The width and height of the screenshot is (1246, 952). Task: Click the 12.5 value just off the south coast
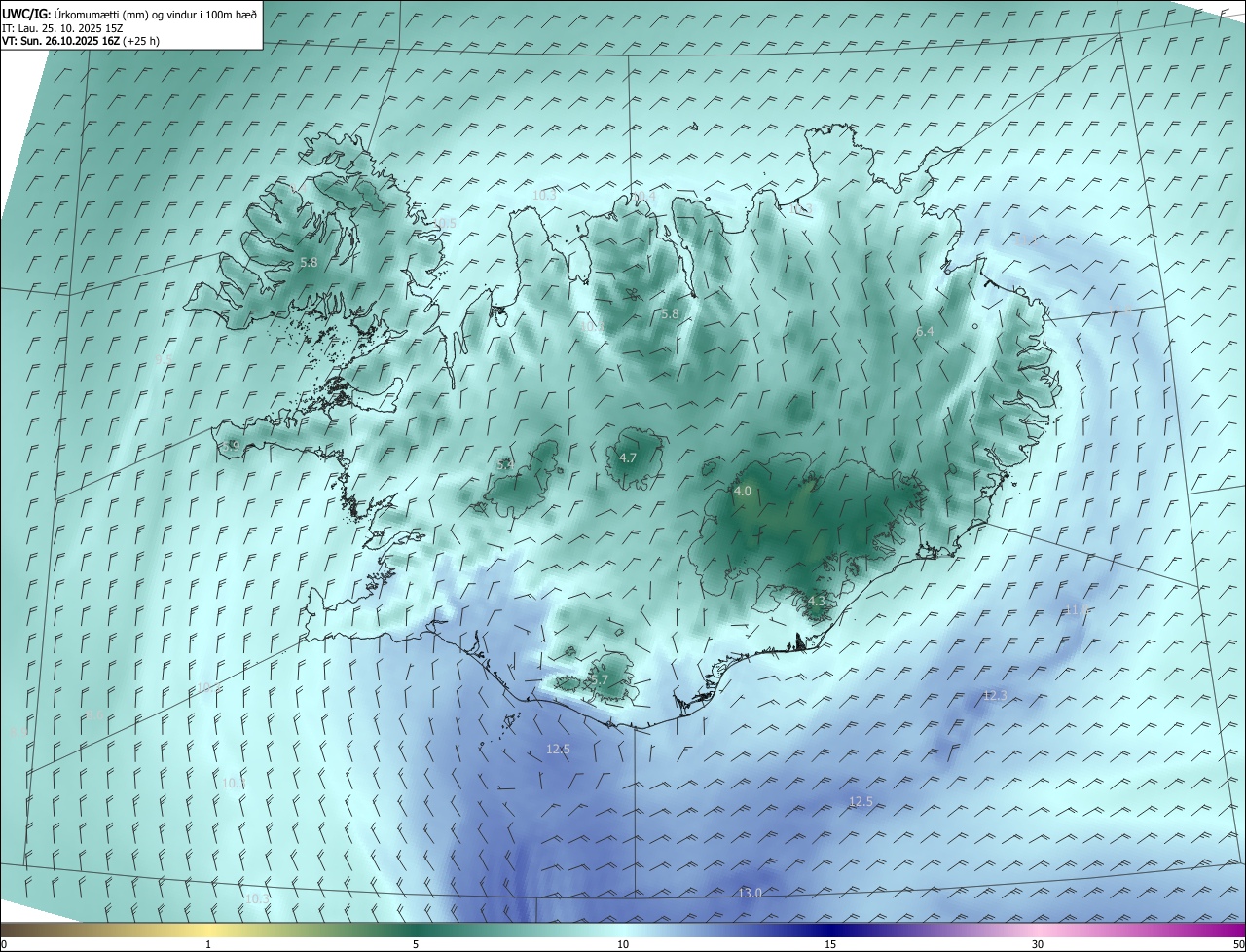[x=558, y=749]
